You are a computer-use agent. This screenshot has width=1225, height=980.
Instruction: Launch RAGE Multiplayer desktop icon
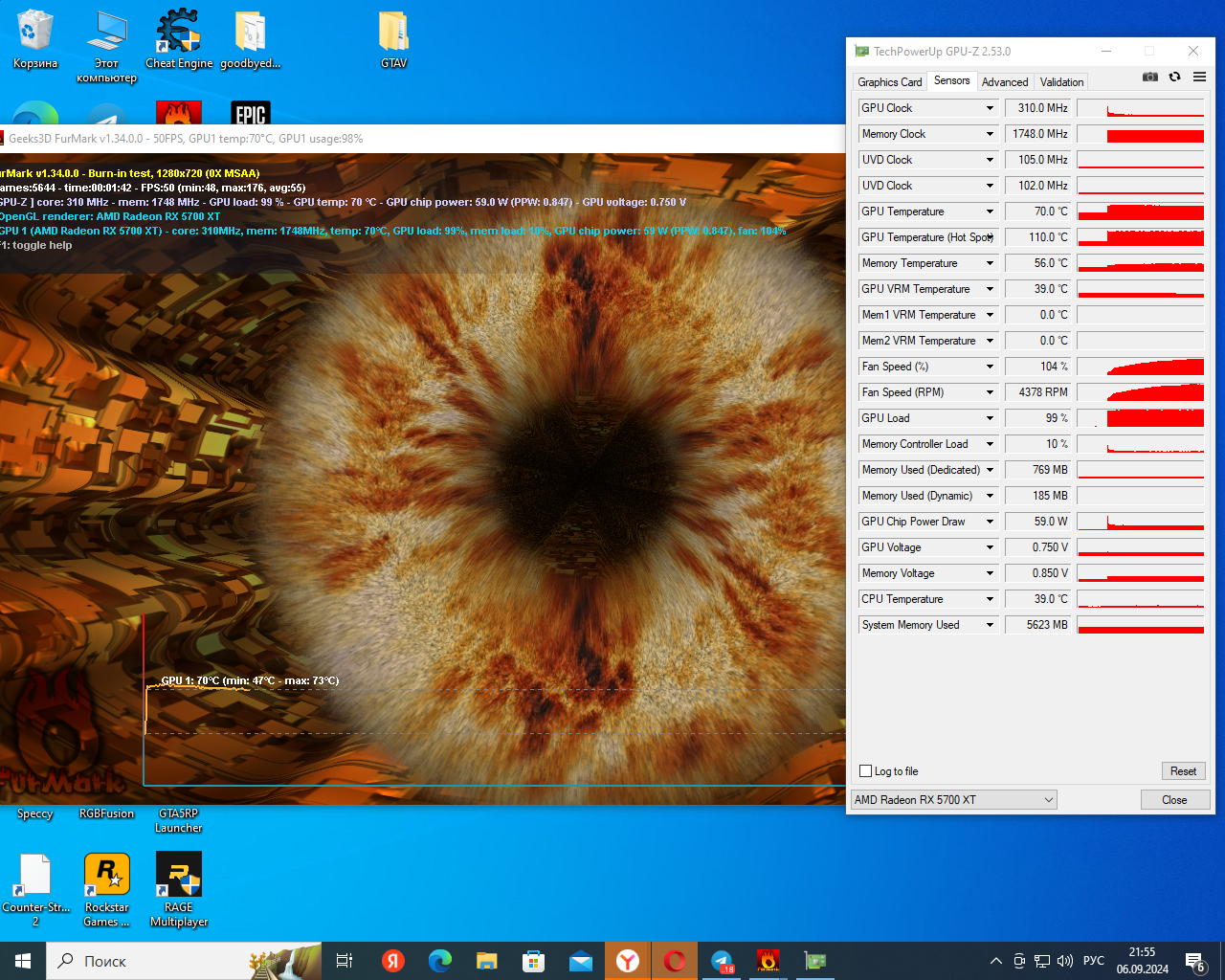click(x=179, y=890)
